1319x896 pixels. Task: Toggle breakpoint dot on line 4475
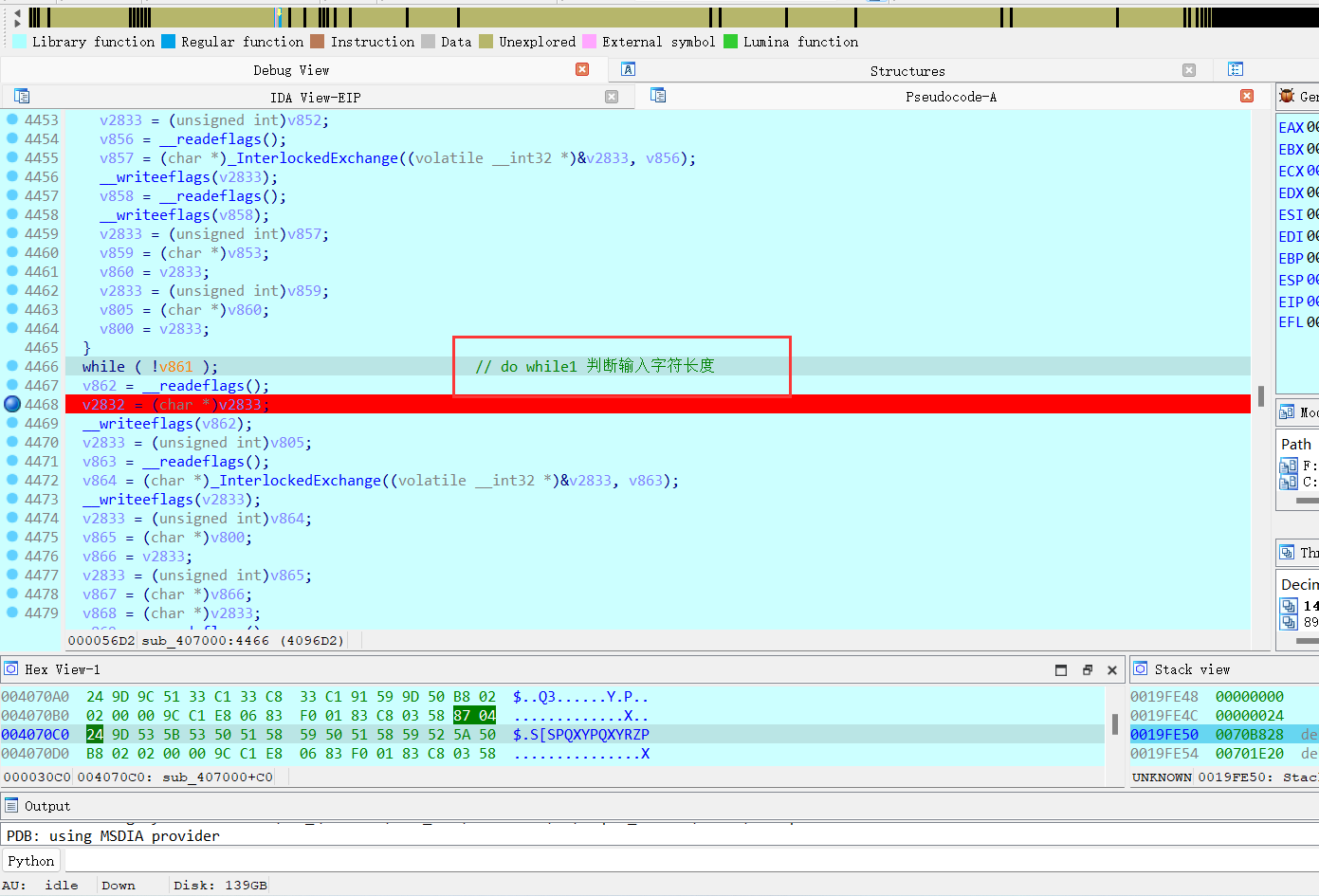click(12, 537)
